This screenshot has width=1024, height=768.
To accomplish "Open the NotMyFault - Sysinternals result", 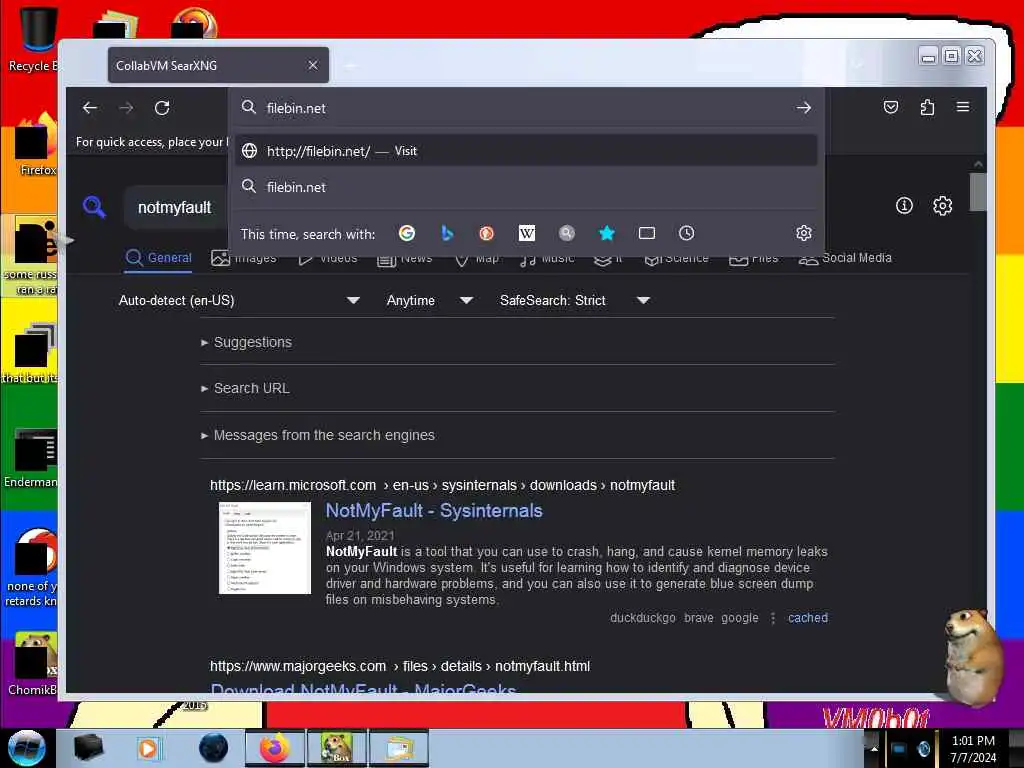I will 434,511.
